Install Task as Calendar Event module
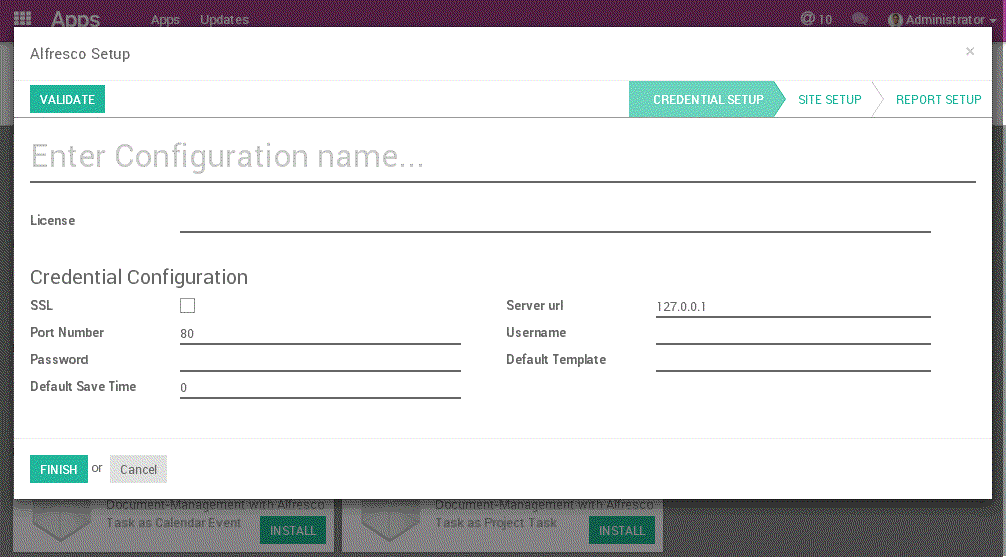 293,531
